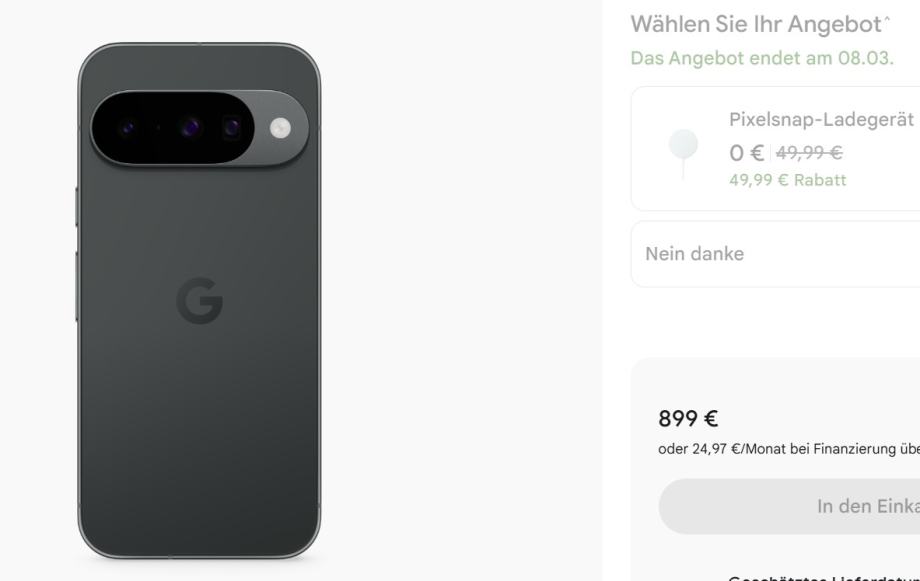The width and height of the screenshot is (920, 581).
Task: Click the 'Das Angebot endet am 08.03.' notice
Action: click(762, 58)
